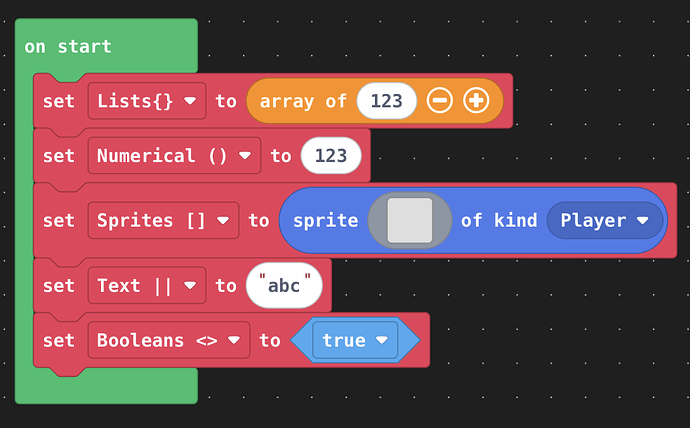The width and height of the screenshot is (690, 428).
Task: Open the Player kind dropdown
Action: [605, 220]
